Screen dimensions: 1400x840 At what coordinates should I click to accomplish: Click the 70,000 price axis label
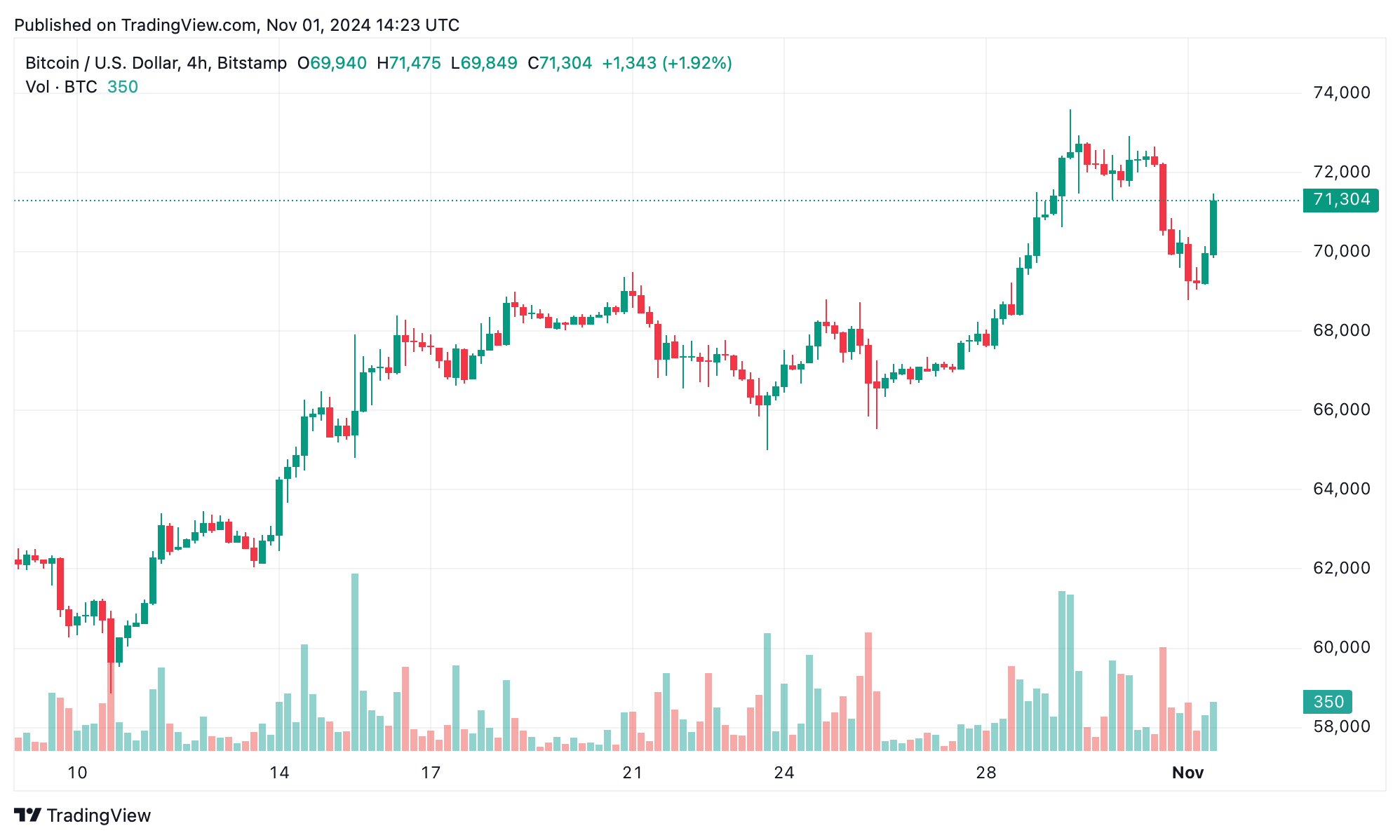click(x=1341, y=251)
